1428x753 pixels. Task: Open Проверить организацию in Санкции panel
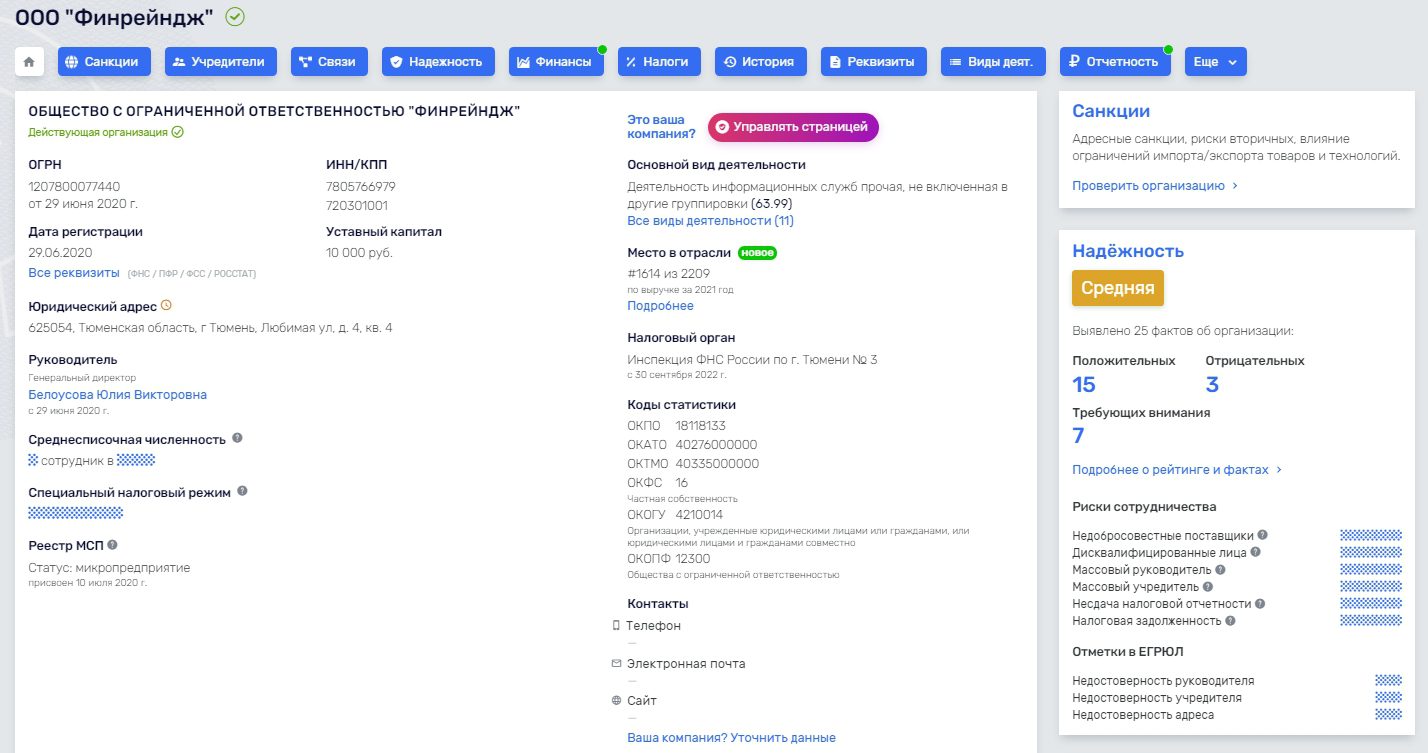[1154, 185]
